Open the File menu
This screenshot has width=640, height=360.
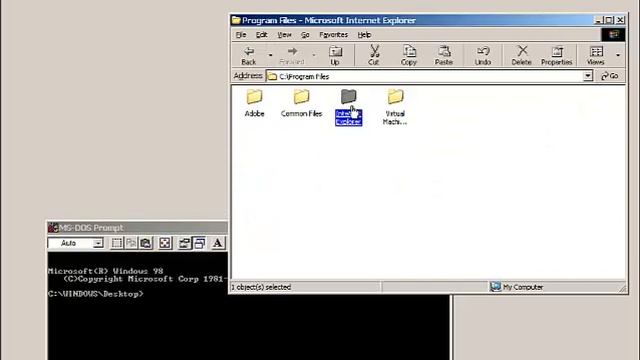241,35
